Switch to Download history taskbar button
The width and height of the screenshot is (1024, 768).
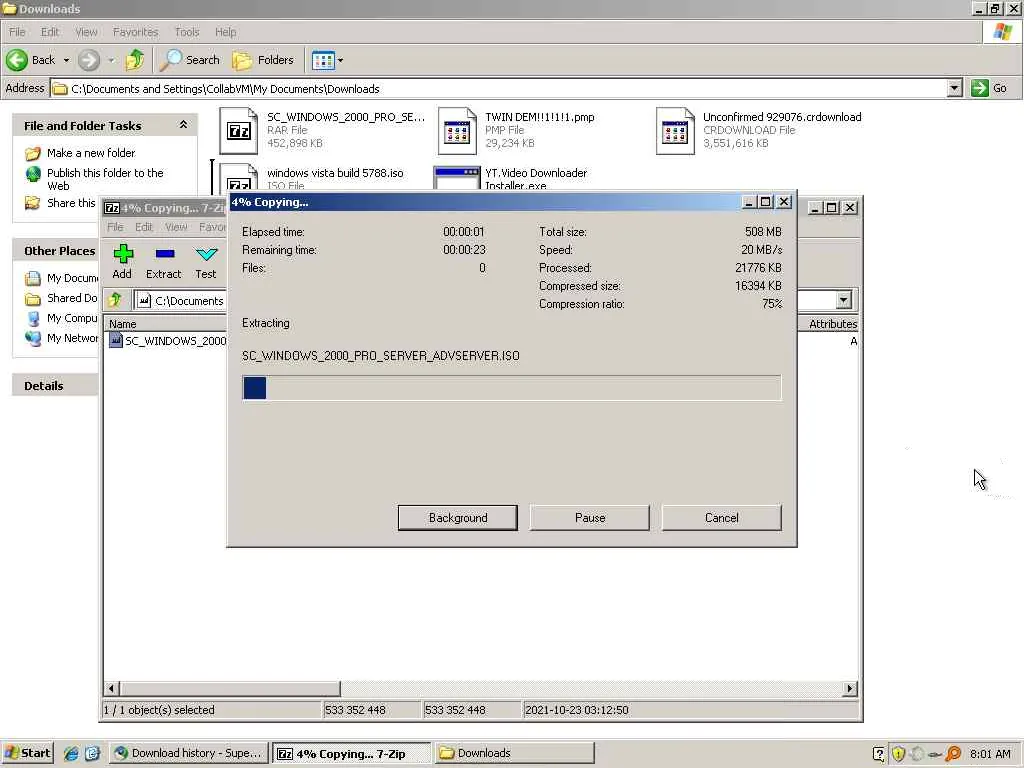pyautogui.click(x=188, y=753)
